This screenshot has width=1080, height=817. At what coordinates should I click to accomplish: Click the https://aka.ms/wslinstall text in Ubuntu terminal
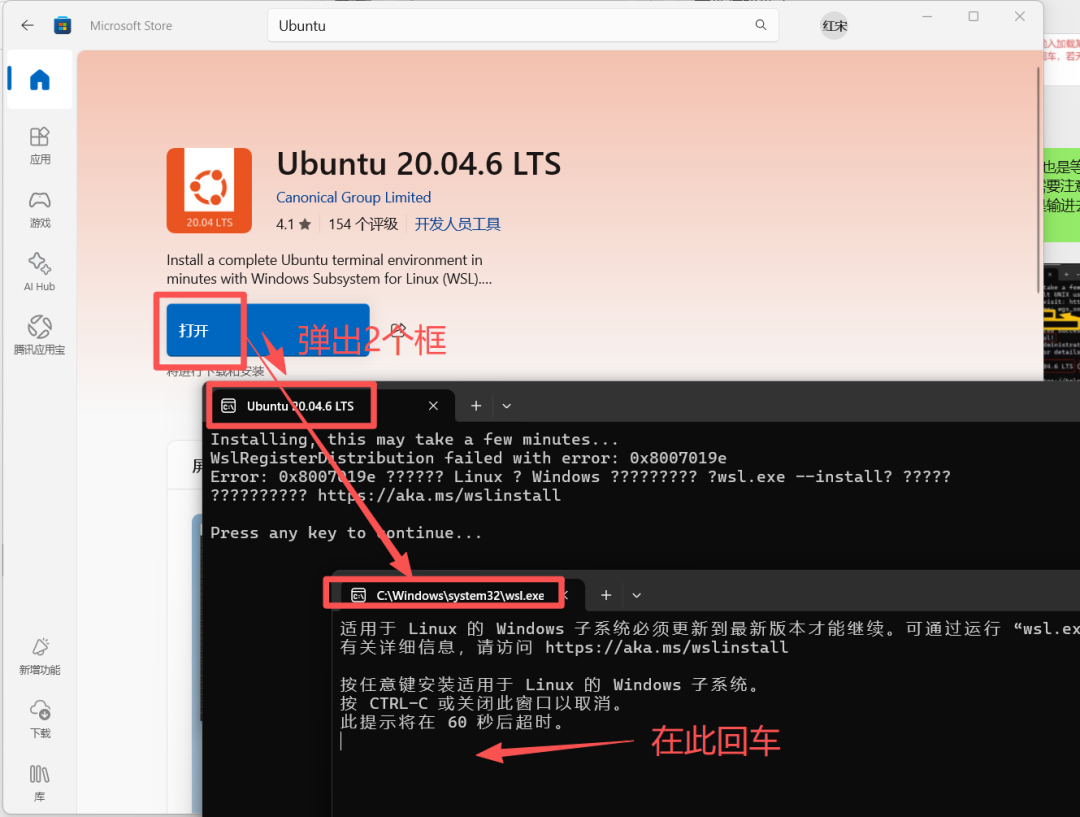tap(439, 495)
